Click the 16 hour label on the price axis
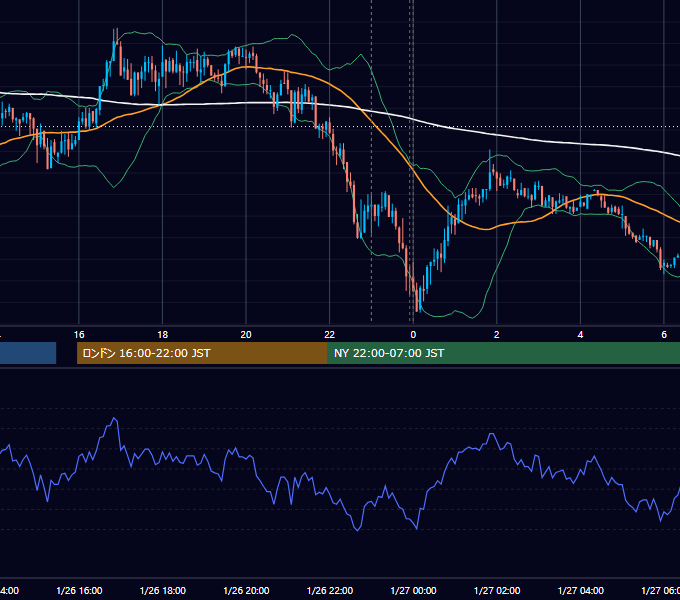 [79, 335]
